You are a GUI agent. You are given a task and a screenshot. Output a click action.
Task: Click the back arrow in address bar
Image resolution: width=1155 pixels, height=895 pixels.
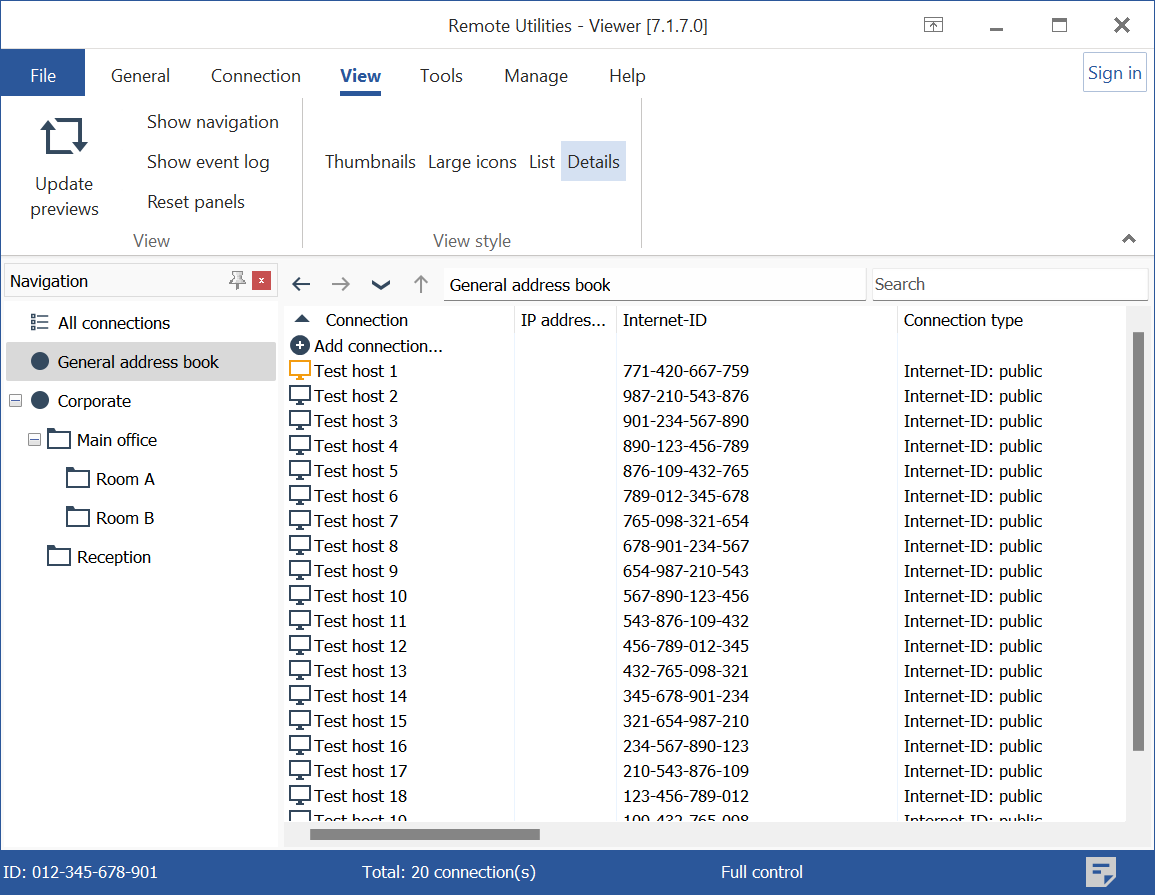click(x=301, y=285)
